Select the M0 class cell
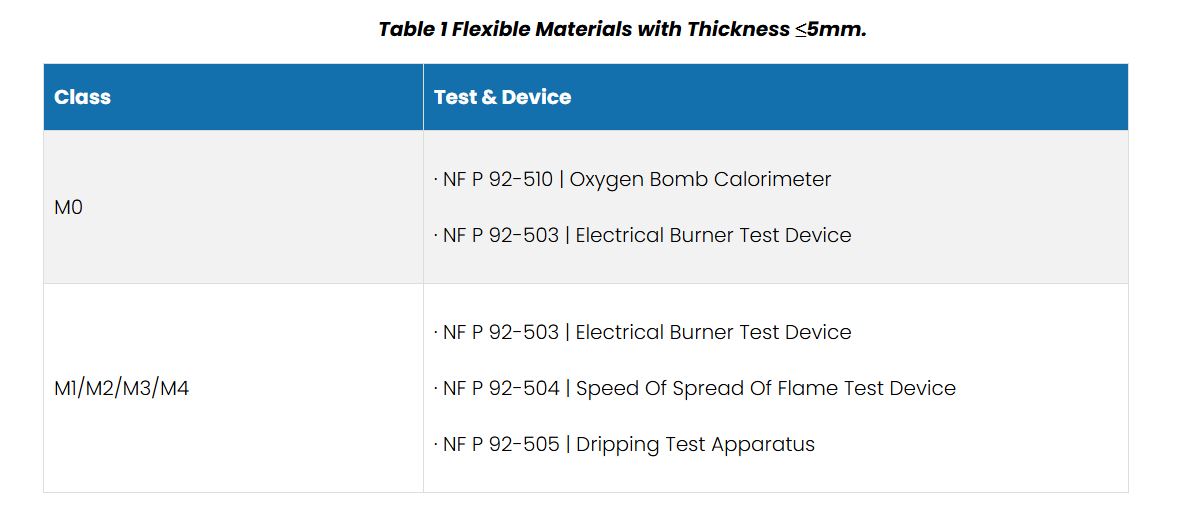 click(x=68, y=208)
